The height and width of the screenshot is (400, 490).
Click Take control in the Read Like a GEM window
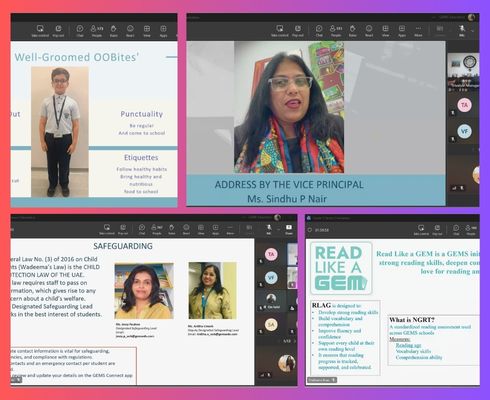(x=421, y=230)
